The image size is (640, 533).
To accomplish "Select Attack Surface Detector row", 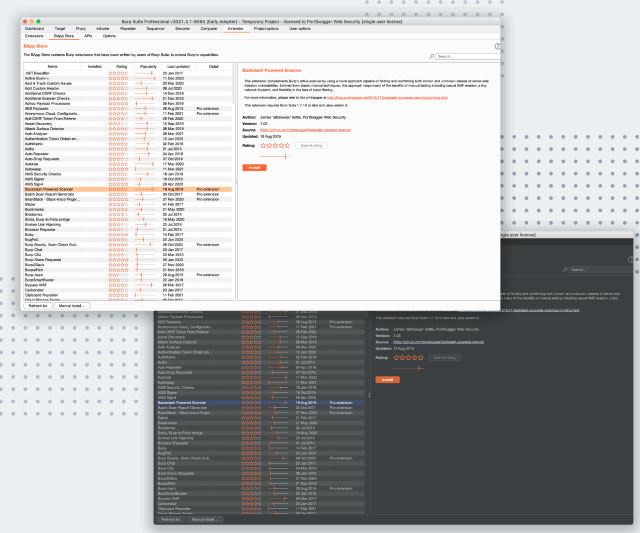I will tap(128, 129).
